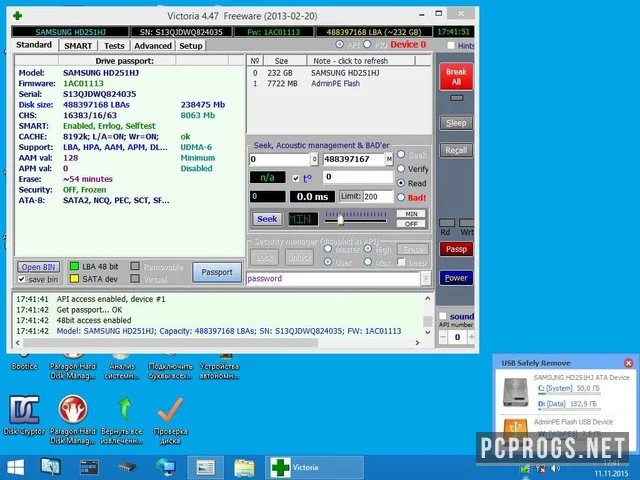The width and height of the screenshot is (640, 480).
Task: Click the Victoria taskbar button
Action: (314, 468)
